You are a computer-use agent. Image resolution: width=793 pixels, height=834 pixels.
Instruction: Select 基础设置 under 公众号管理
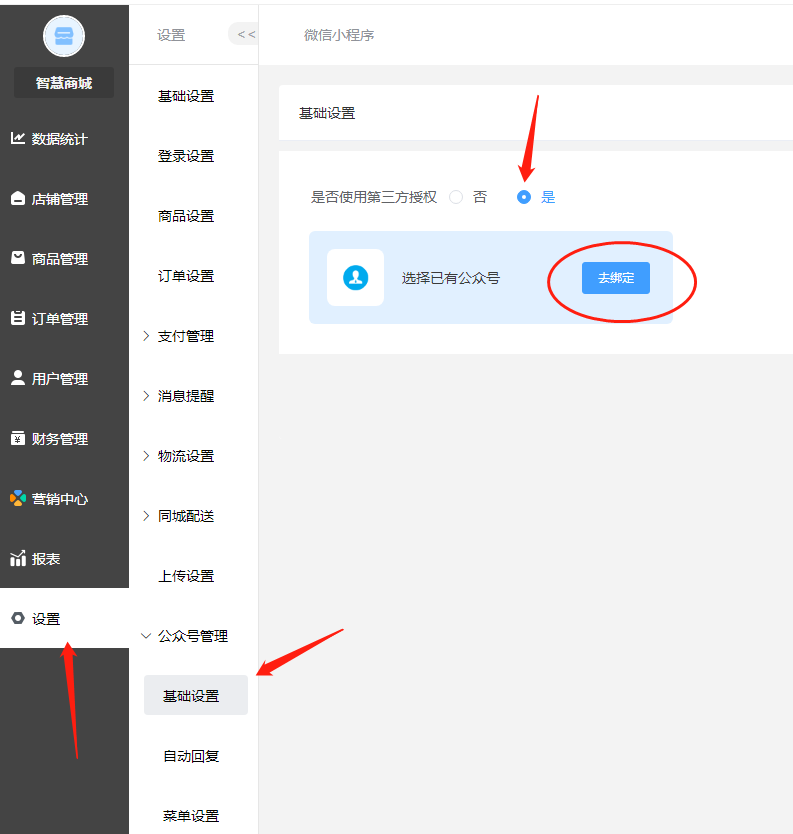click(196, 695)
